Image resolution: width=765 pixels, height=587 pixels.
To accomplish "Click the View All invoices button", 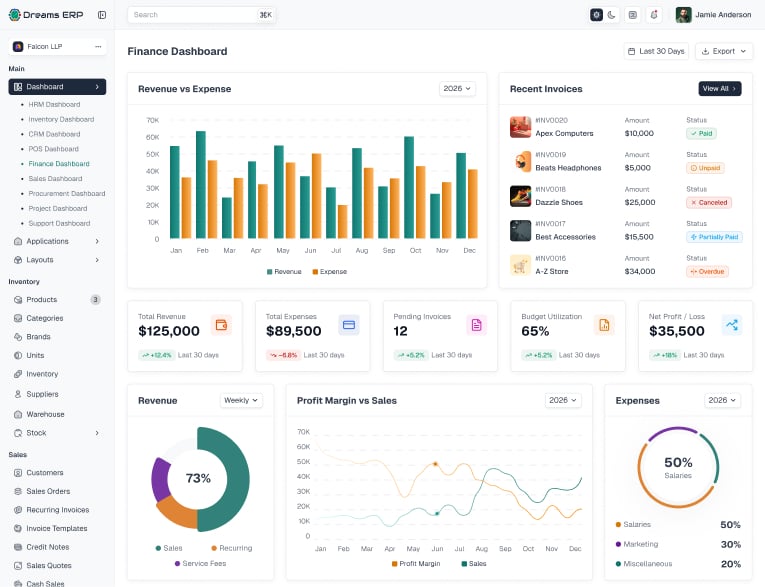I will tap(720, 88).
